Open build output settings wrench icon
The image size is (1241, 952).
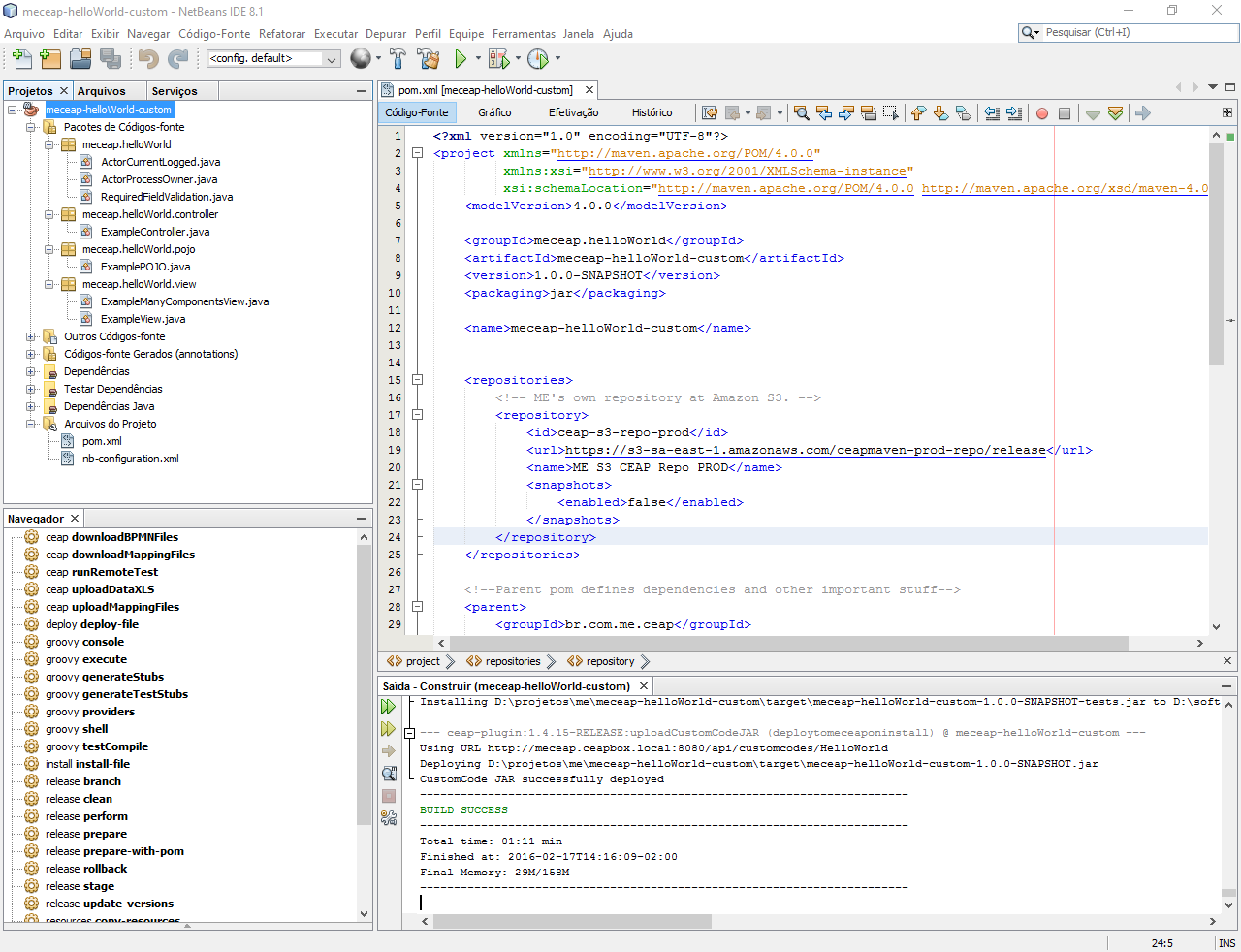coord(389,818)
